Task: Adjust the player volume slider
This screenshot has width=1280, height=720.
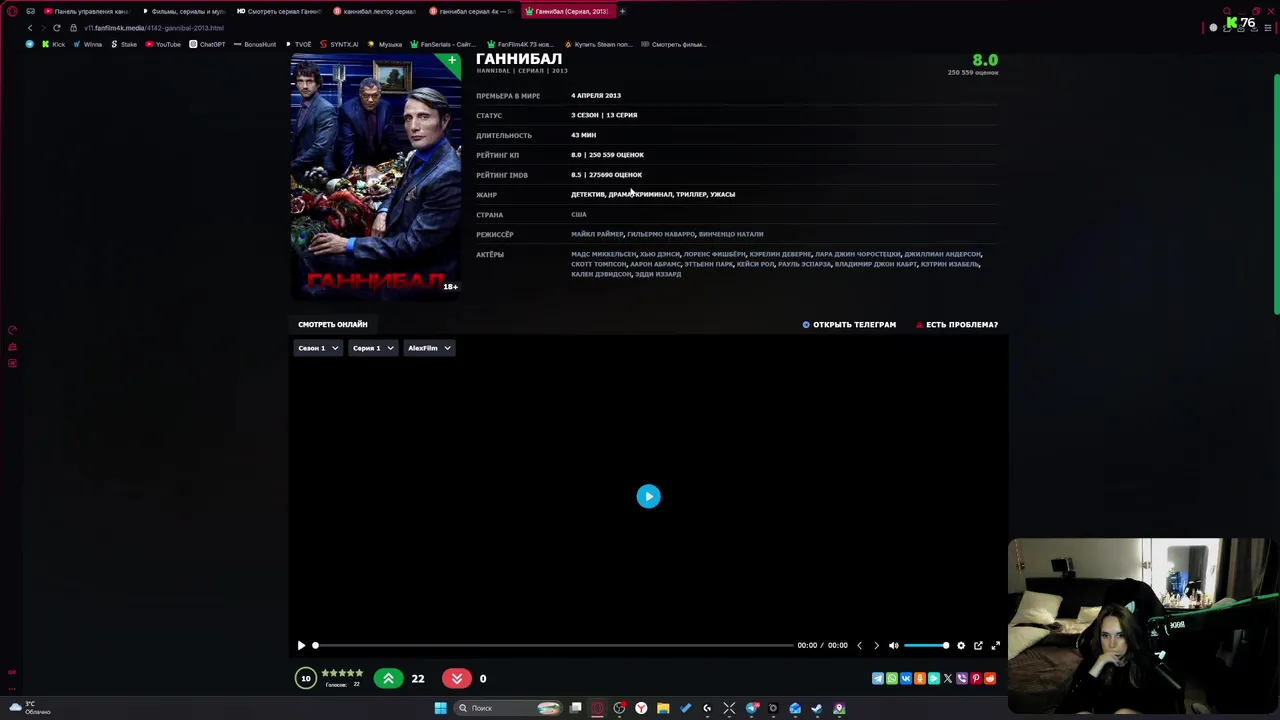Action: coord(926,645)
